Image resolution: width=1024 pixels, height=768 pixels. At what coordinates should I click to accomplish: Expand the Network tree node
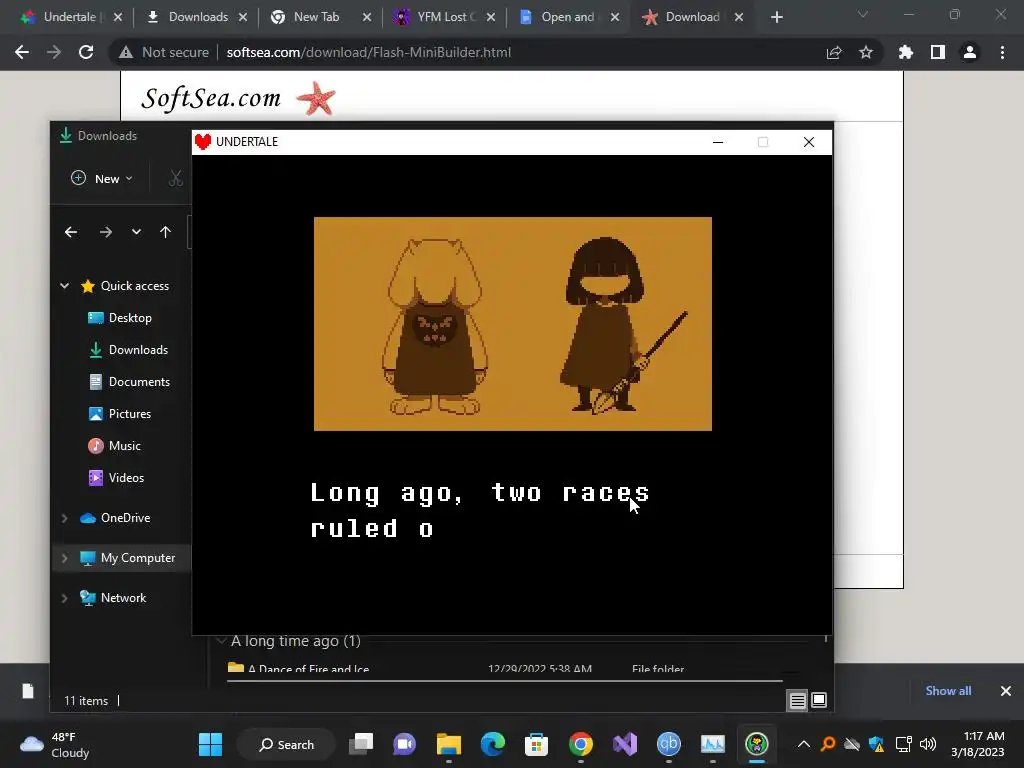click(x=65, y=598)
